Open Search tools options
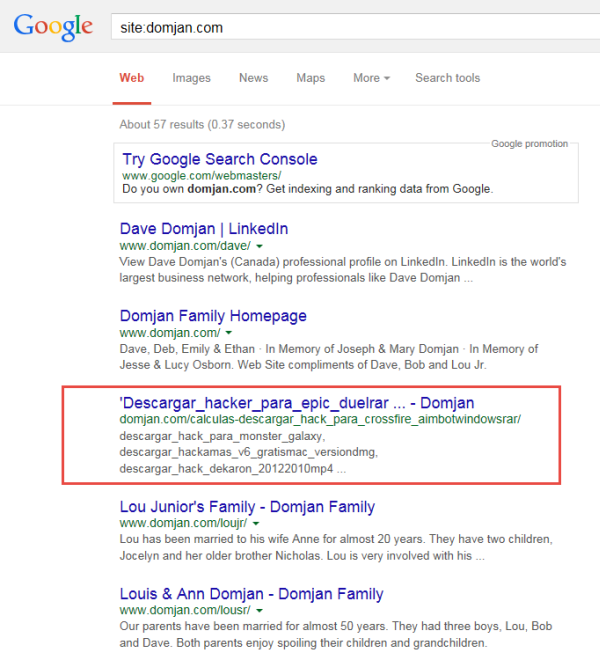Viewport: 600px width, 660px height. pos(447,78)
